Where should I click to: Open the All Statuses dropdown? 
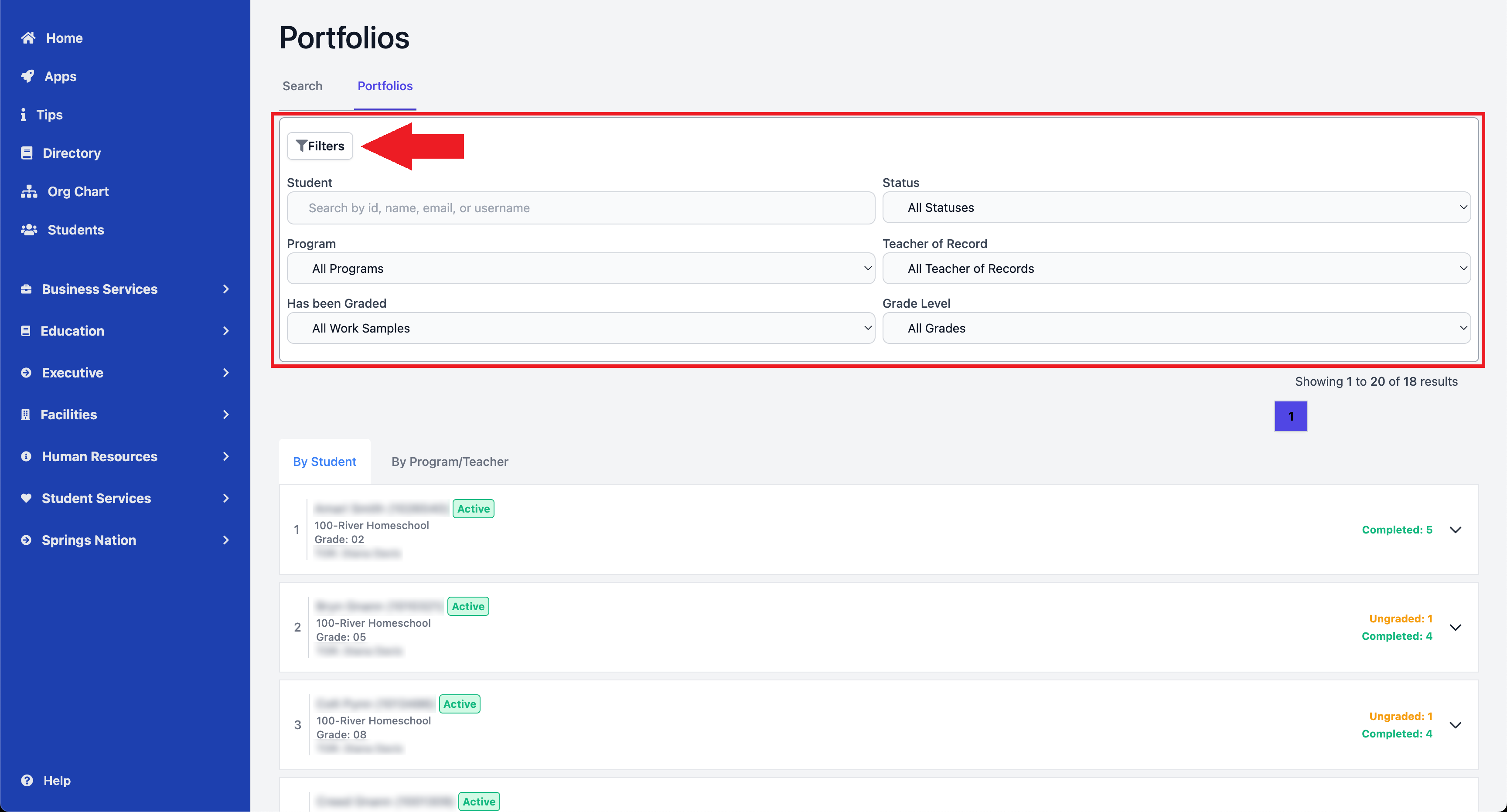click(x=1176, y=207)
